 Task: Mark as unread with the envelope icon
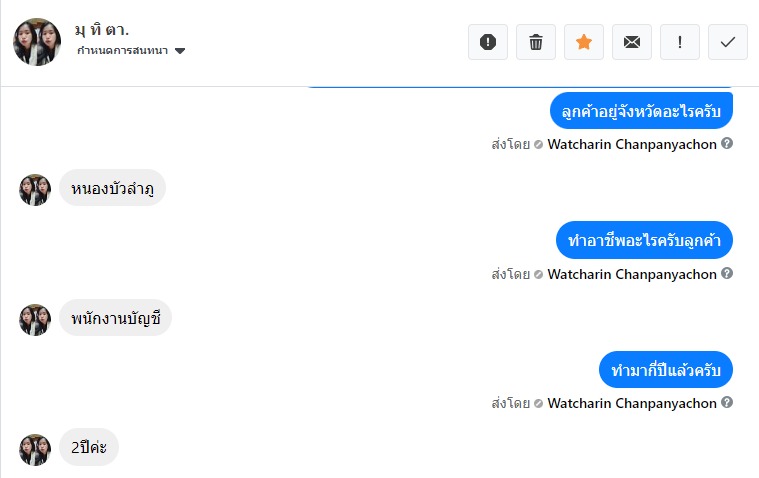coord(632,42)
